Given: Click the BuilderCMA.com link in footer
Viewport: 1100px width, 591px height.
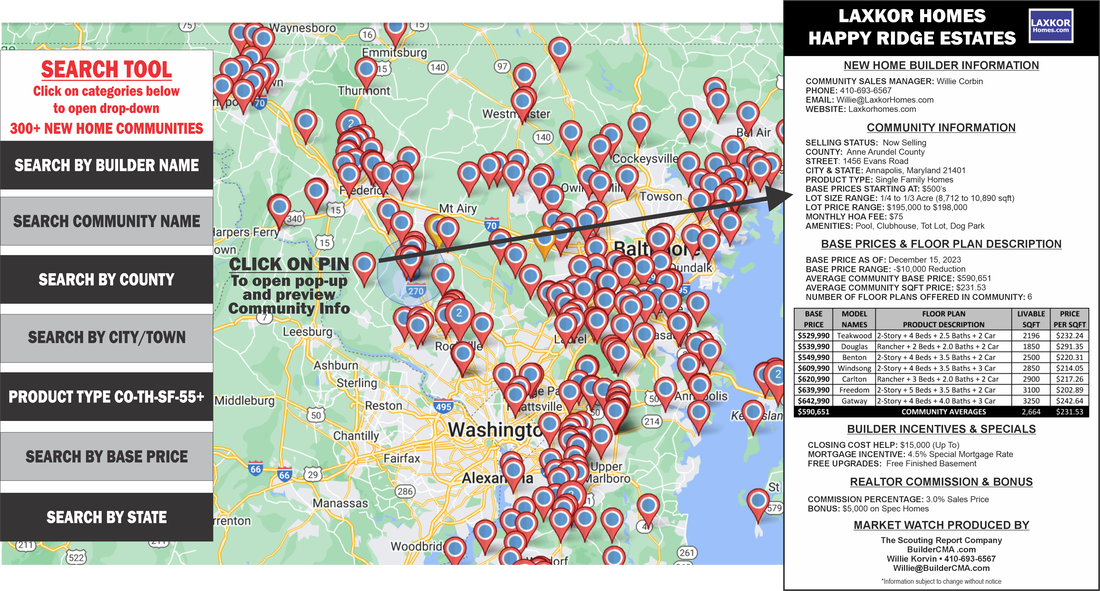Looking at the screenshot, I should (x=941, y=550).
